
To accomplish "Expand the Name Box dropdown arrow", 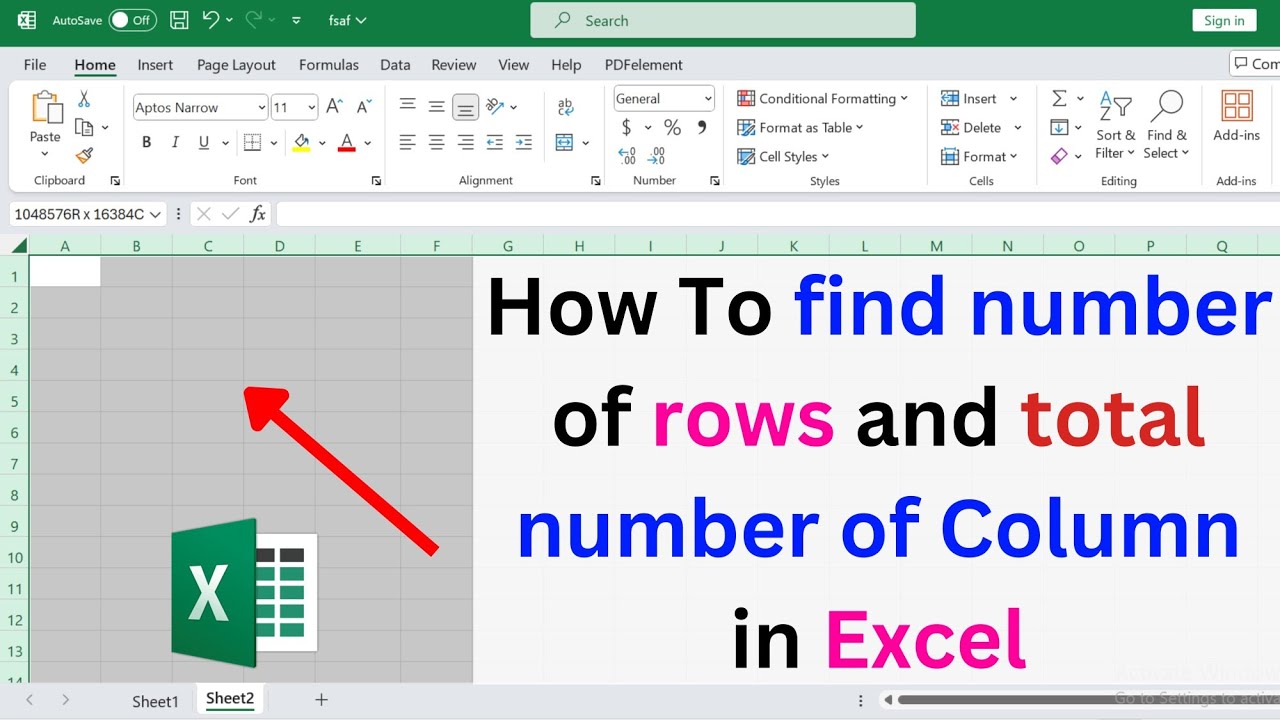I will click(x=155, y=214).
